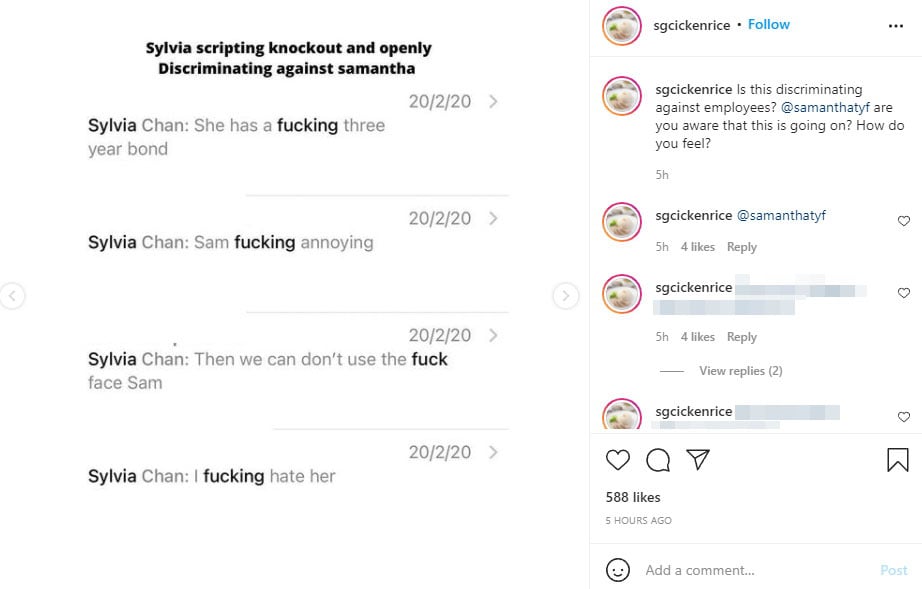Screen dimensions: 922x589
Task: Go to previous carousel image
Action: coord(12,295)
